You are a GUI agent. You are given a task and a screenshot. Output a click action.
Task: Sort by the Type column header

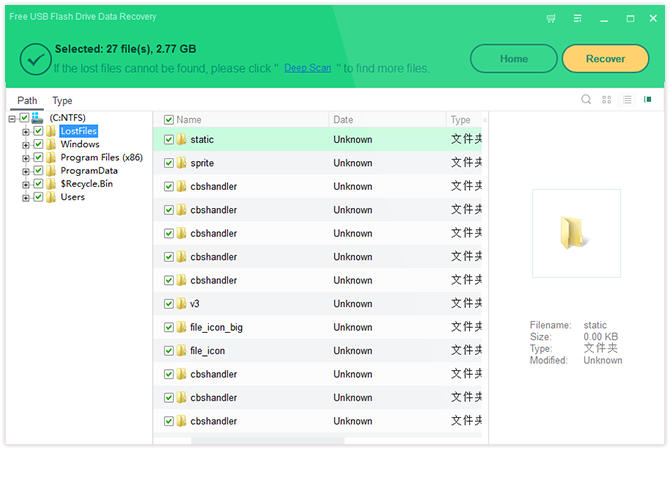coord(461,120)
